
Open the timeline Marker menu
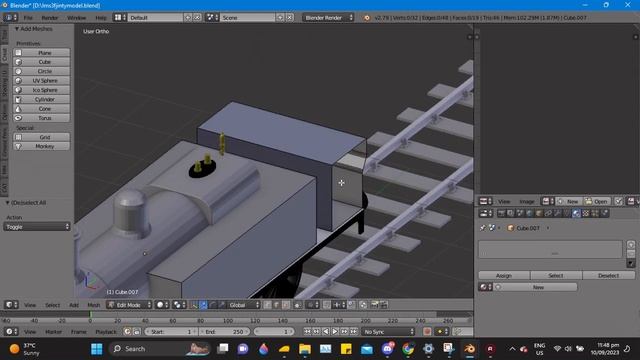pos(53,332)
